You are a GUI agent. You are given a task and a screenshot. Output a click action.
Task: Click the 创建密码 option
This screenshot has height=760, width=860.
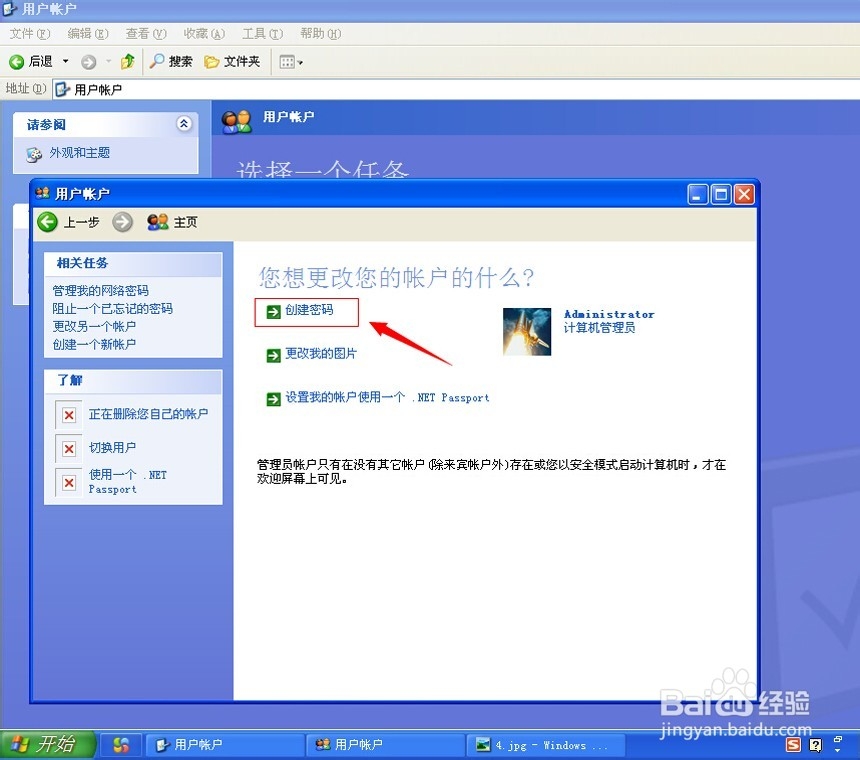[x=307, y=312]
